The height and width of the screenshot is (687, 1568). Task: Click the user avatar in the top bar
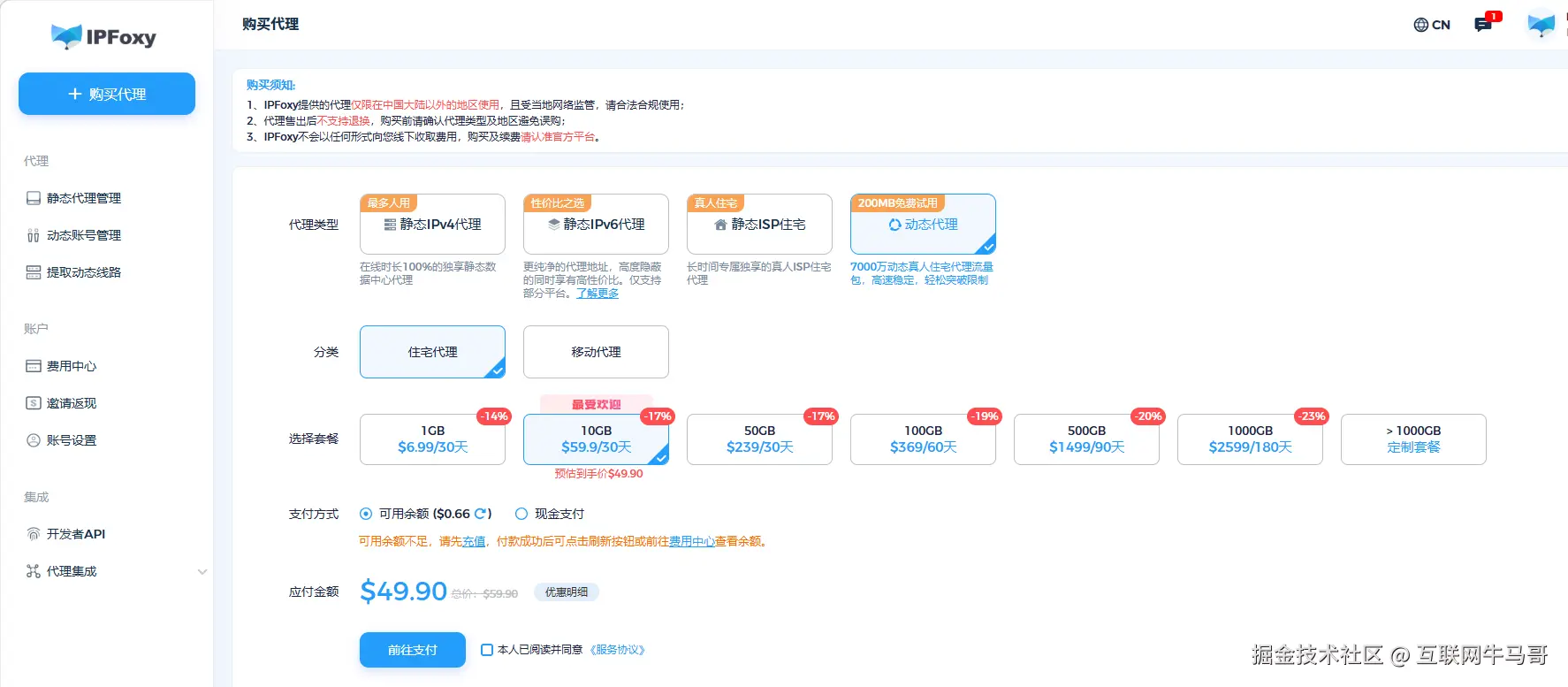pos(1541,24)
